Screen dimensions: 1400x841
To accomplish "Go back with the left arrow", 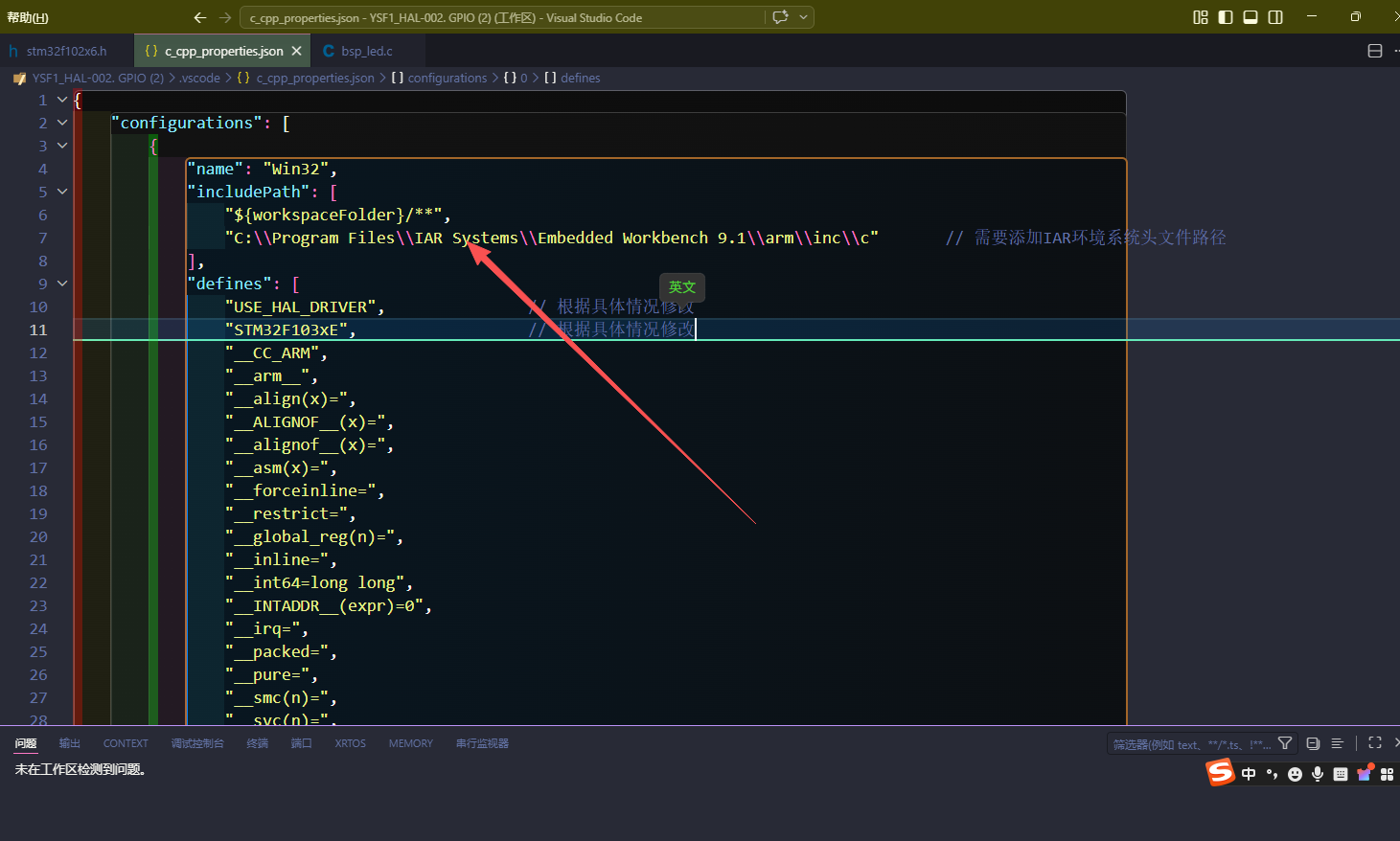I will coord(199,17).
